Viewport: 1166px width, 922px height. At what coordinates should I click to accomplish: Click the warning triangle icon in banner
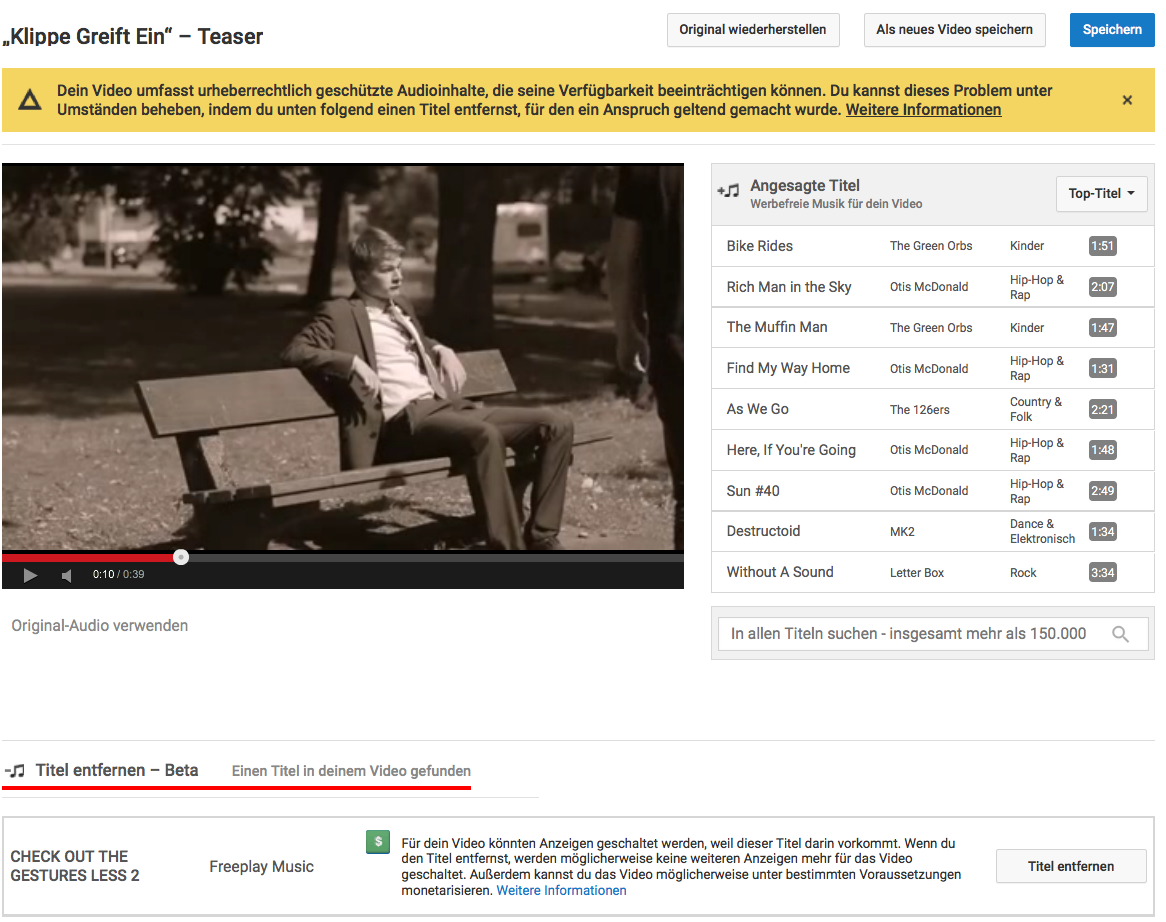pyautogui.click(x=31, y=100)
